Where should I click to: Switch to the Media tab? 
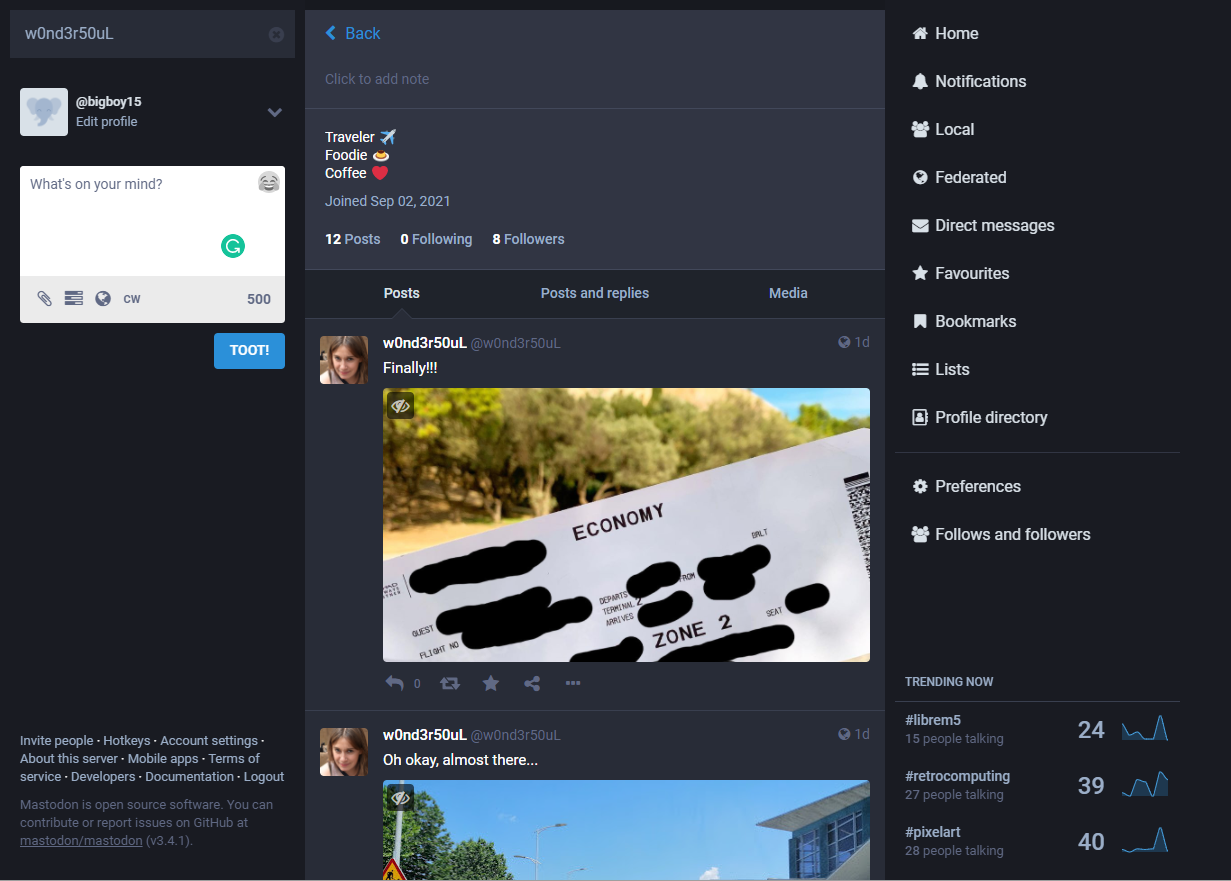[788, 293]
